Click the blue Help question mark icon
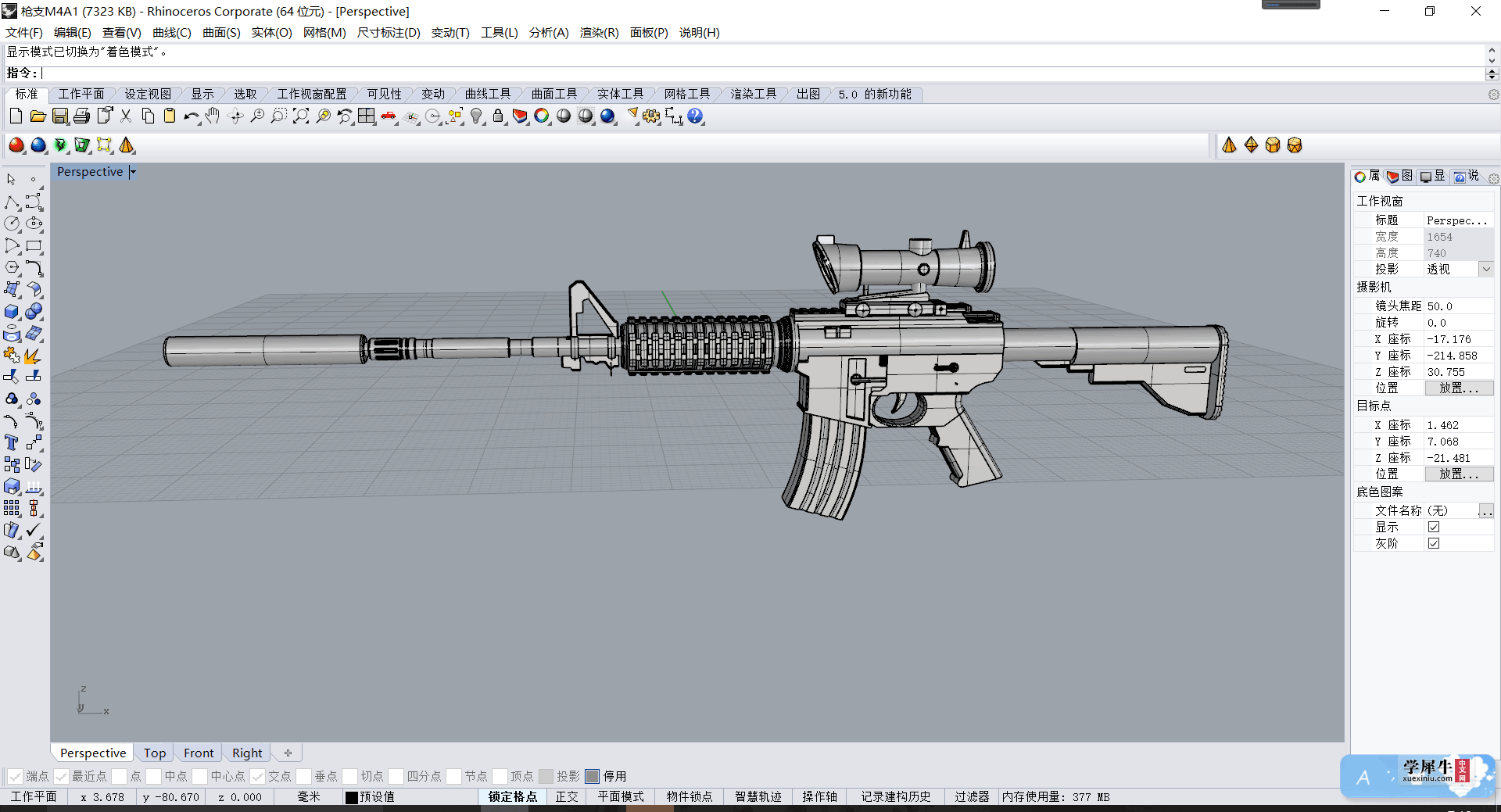The image size is (1501, 812). (x=695, y=116)
